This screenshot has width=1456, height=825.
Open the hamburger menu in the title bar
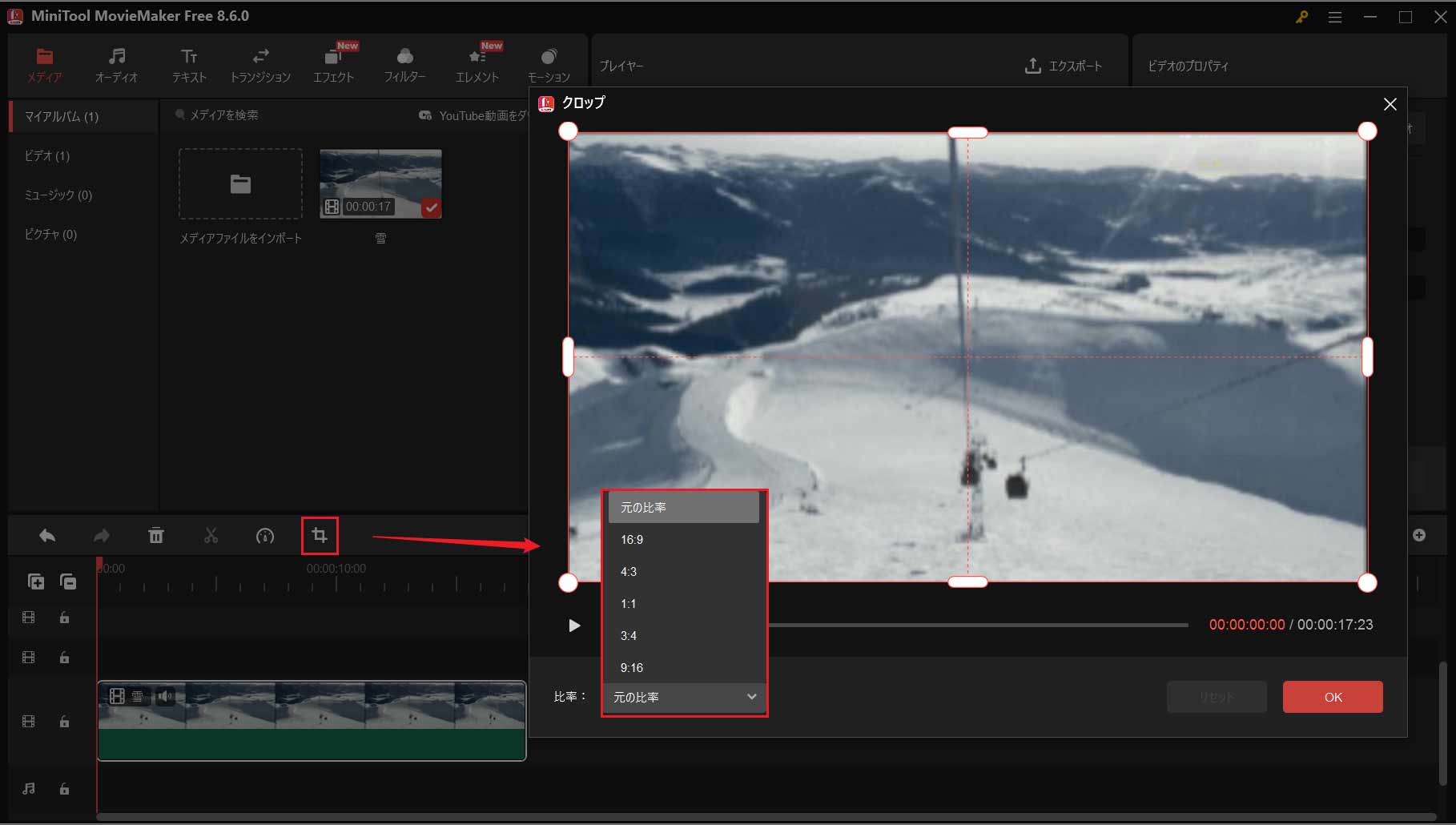click(1335, 16)
